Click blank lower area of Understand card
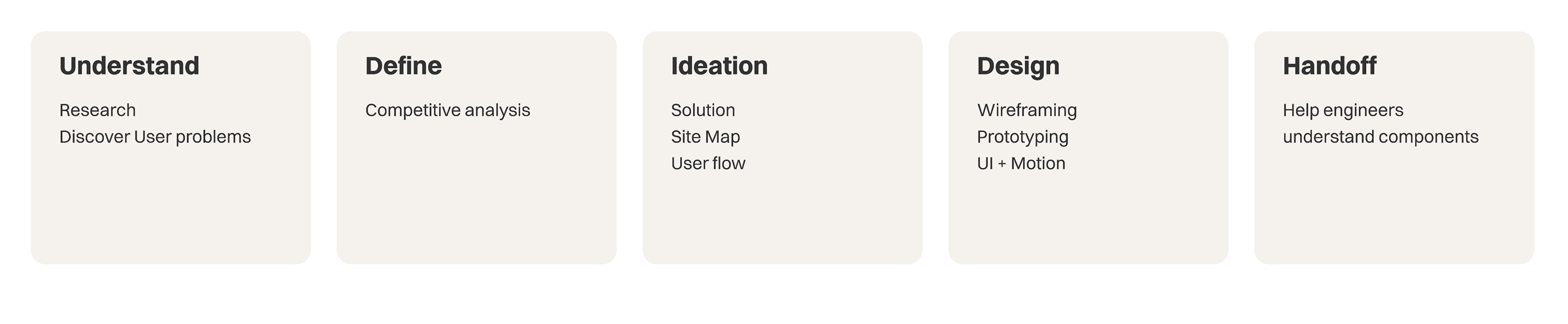The image size is (1568, 324). pyautogui.click(x=171, y=216)
